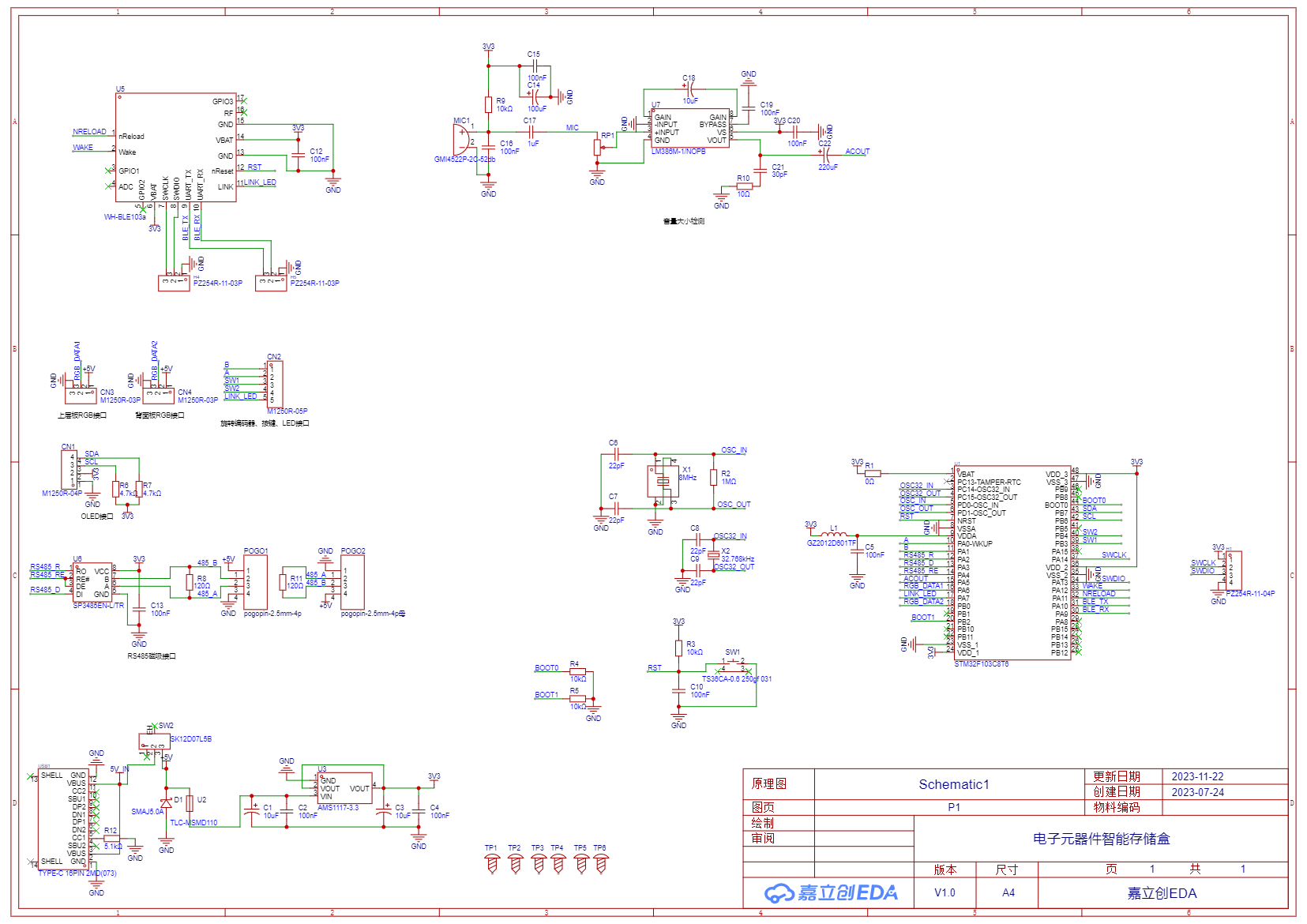The width and height of the screenshot is (1307, 924).
Task: Select test point TP1
Action: coord(492,863)
